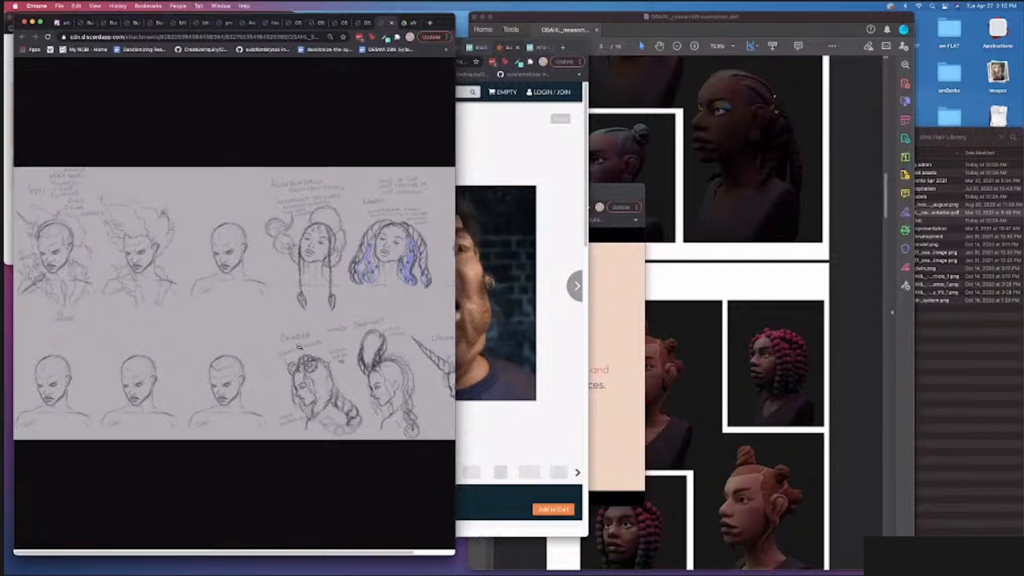Zoom out the PDF with the minus icon
1024x576 pixels.
tap(677, 46)
